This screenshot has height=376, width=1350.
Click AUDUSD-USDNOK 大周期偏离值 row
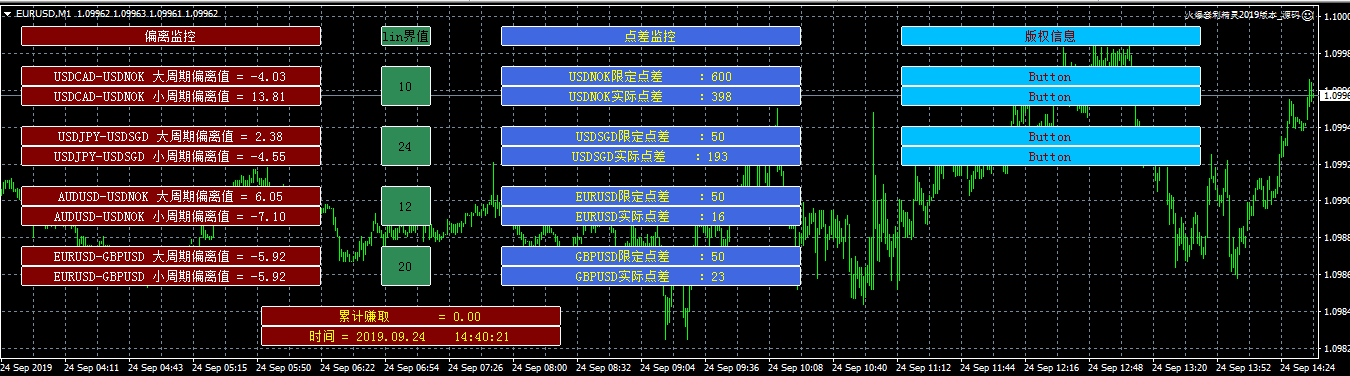[x=171, y=196]
